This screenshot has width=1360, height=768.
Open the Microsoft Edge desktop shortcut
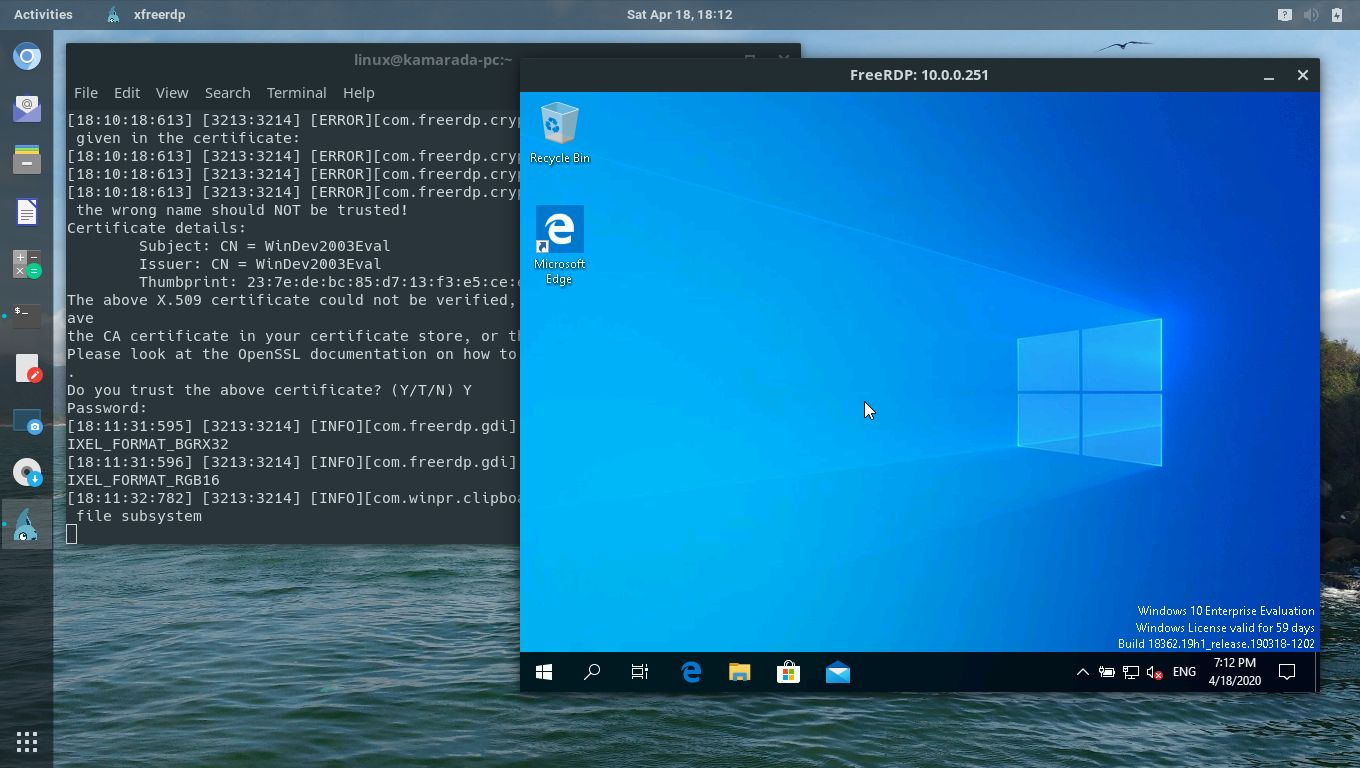[x=560, y=230]
